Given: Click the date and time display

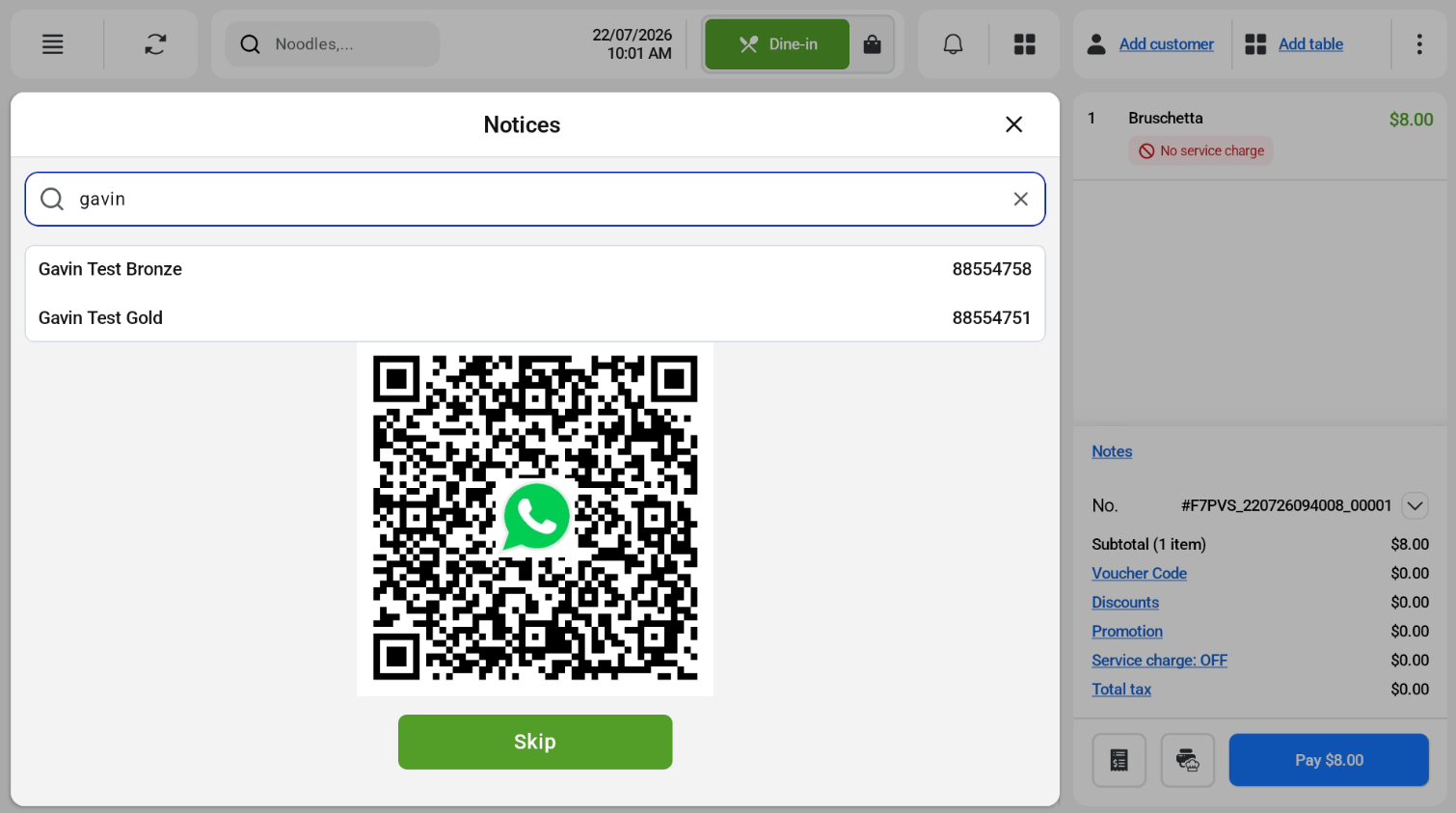Looking at the screenshot, I should [632, 44].
